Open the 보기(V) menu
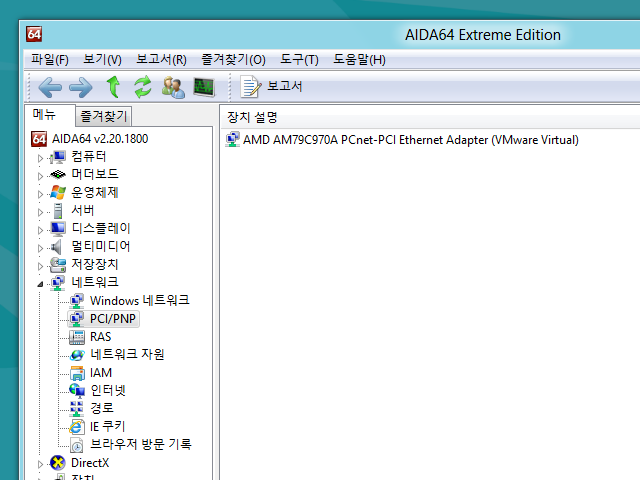 point(102,60)
